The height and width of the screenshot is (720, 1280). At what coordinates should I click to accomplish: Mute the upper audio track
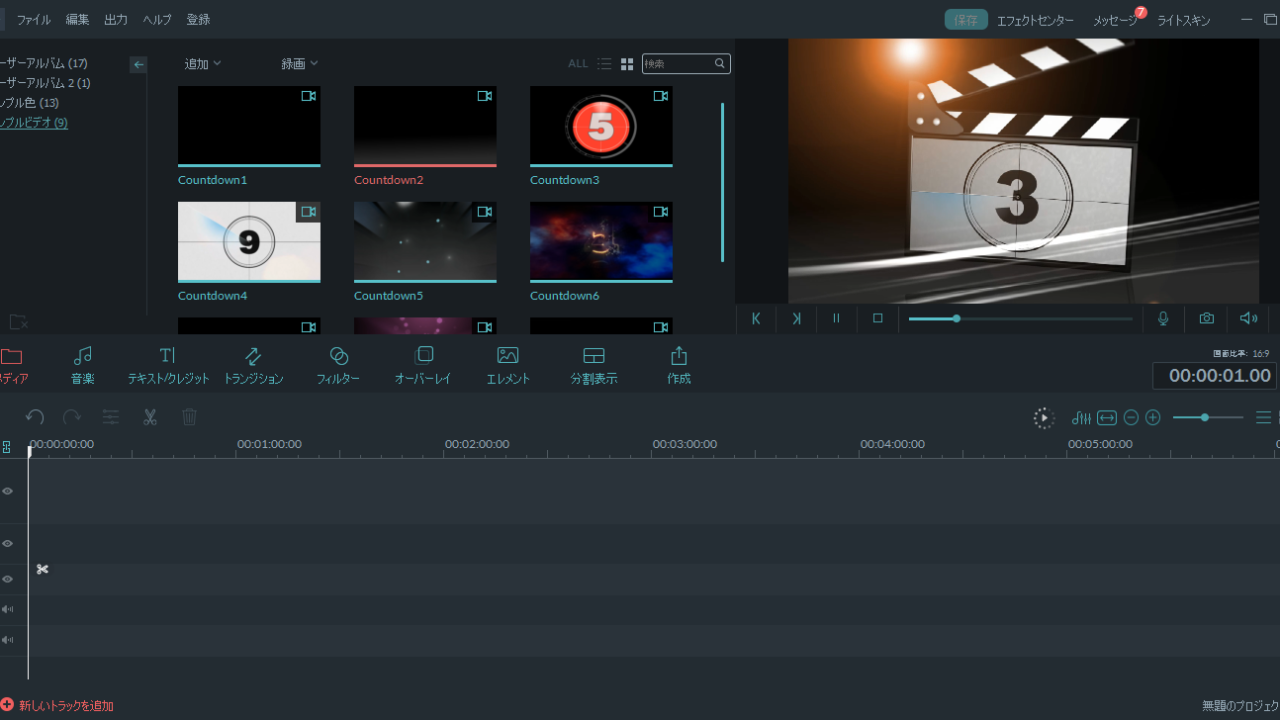[7, 609]
